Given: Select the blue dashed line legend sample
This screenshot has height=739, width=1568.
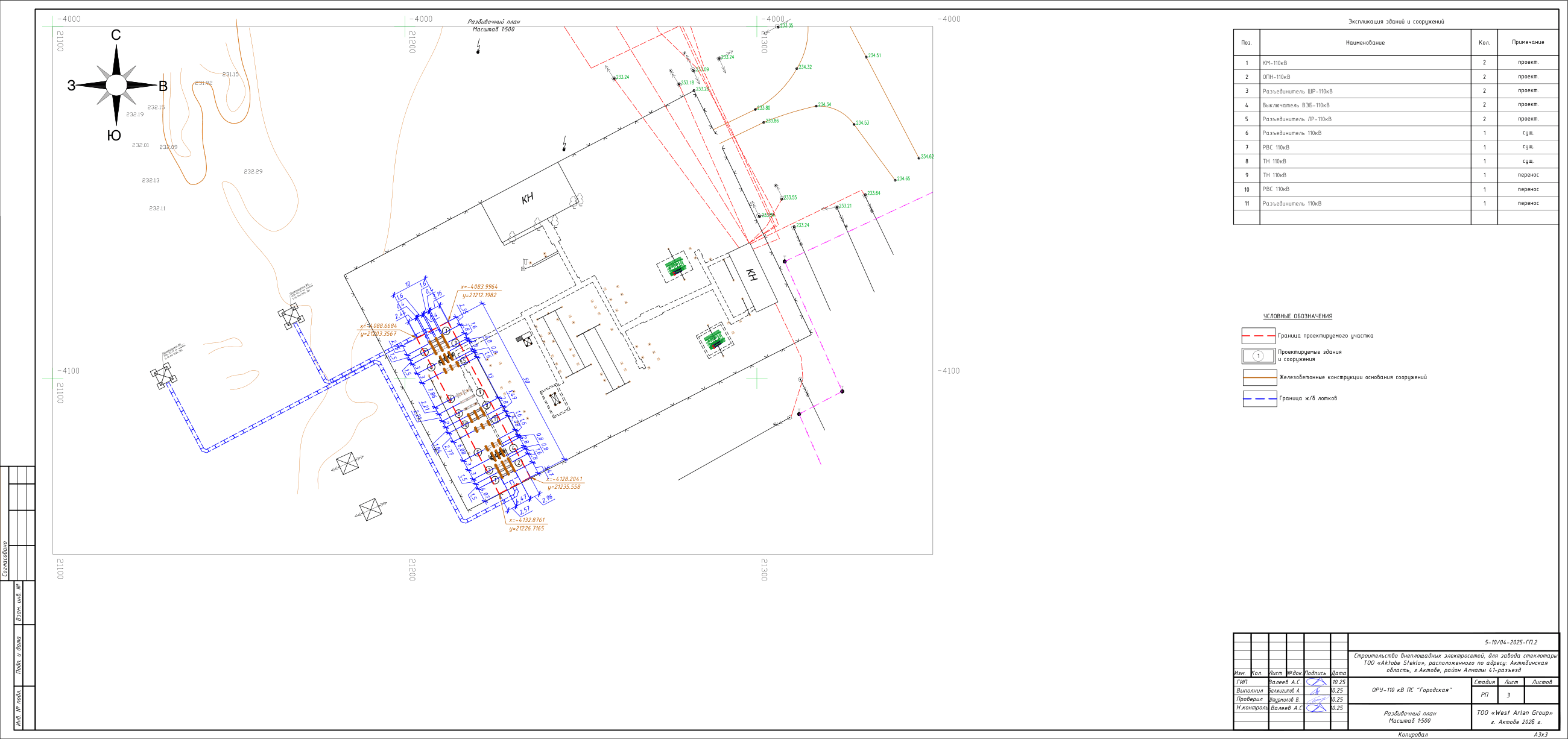Looking at the screenshot, I should 1259,399.
